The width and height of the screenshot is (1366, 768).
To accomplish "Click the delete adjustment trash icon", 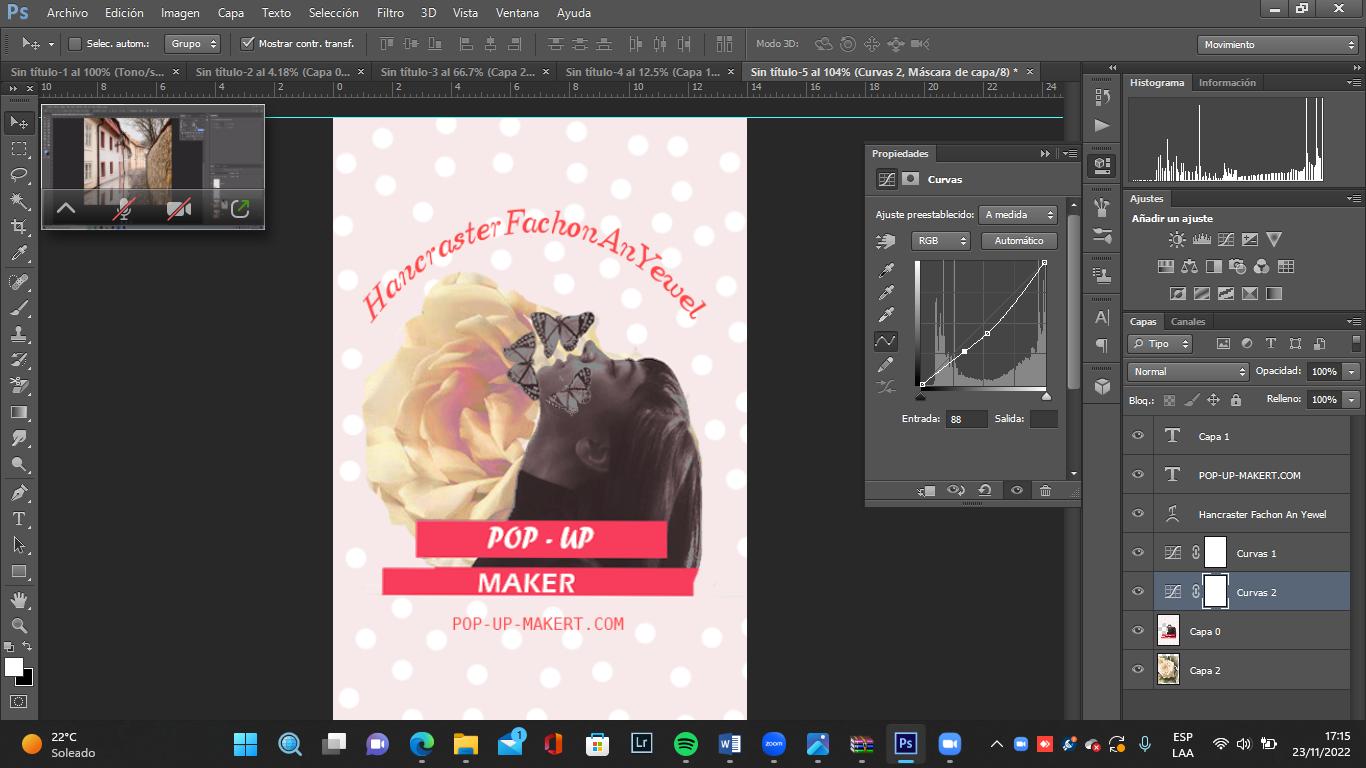I will (x=1045, y=490).
